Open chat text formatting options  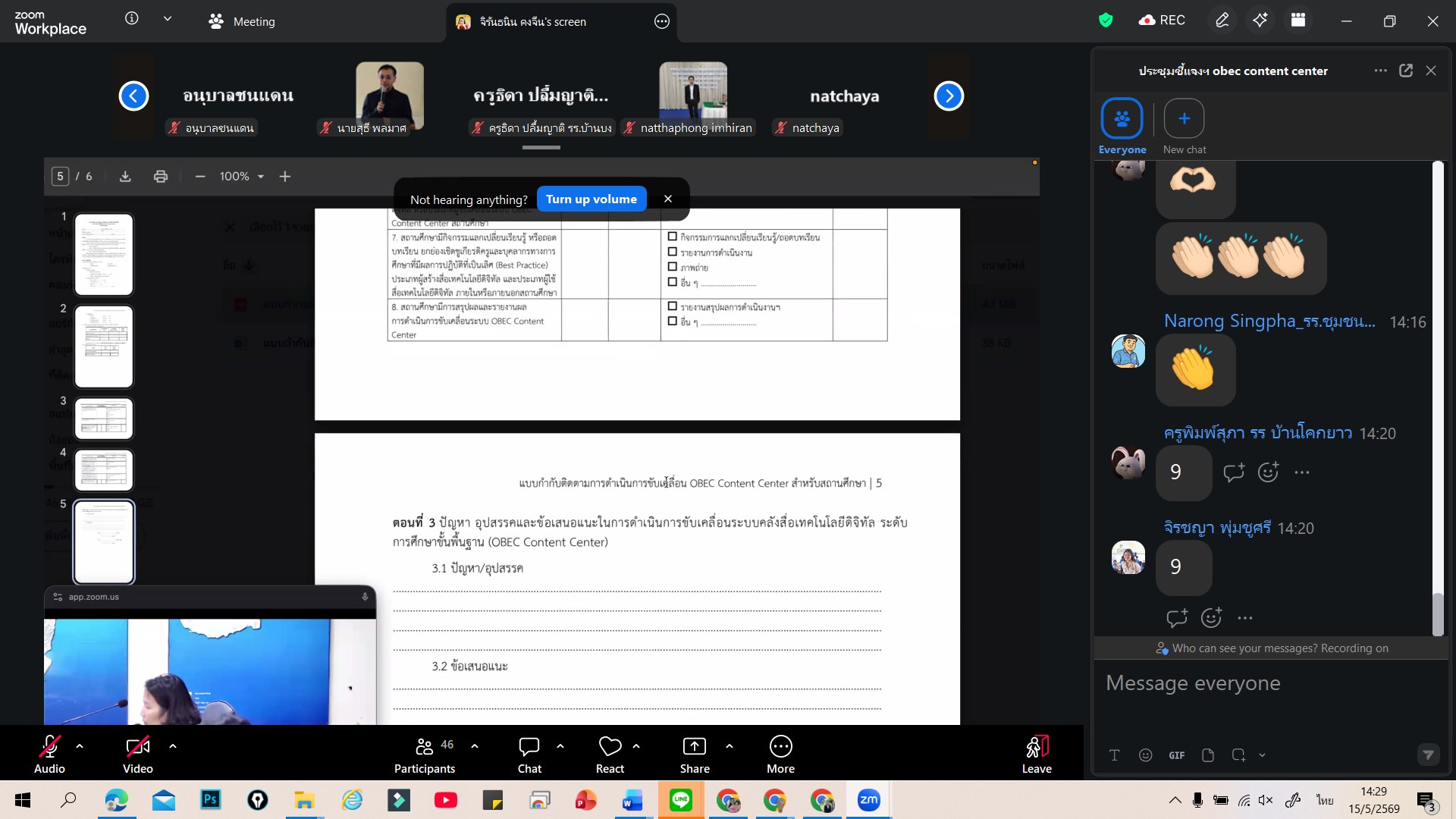click(x=1115, y=755)
